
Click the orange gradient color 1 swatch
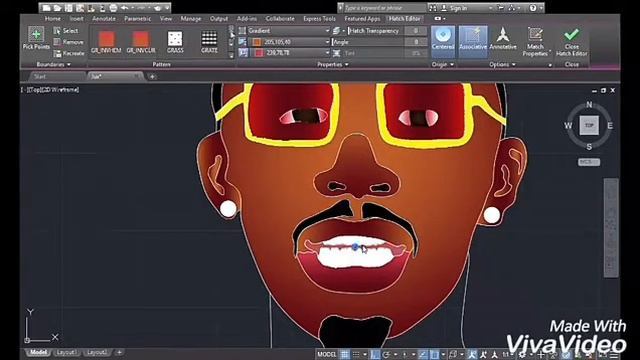[x=257, y=42]
